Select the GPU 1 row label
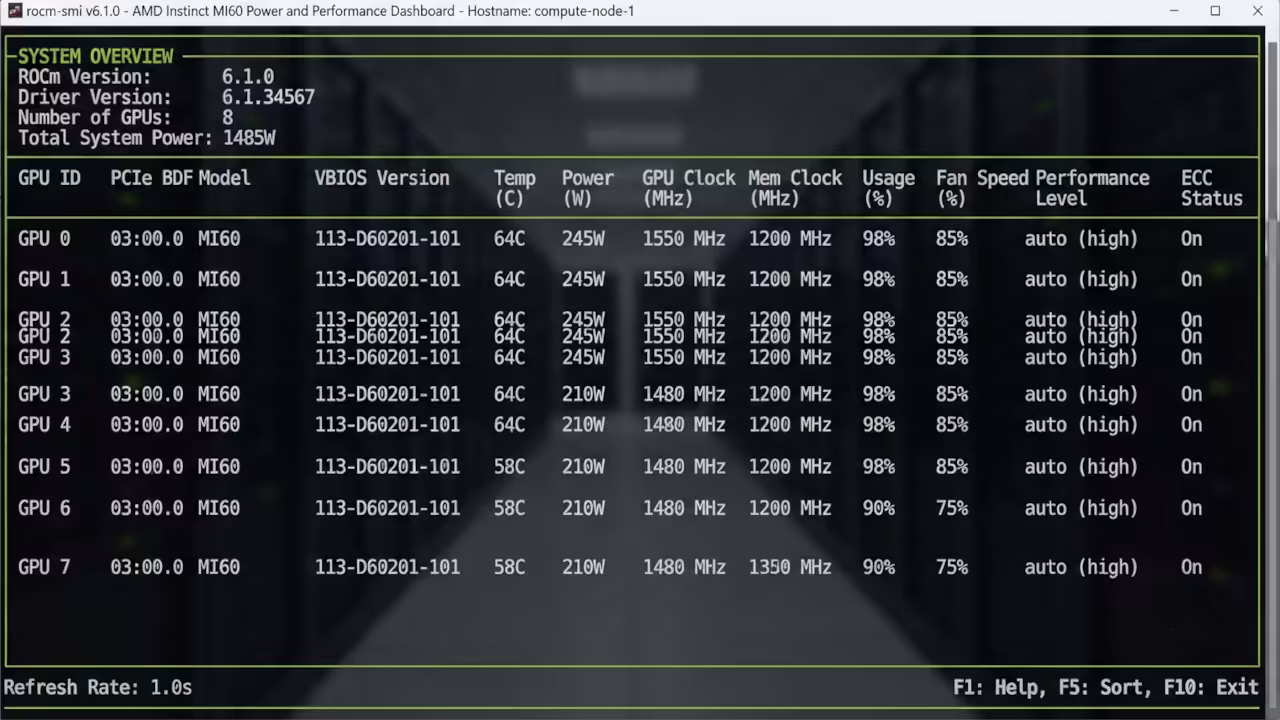Screen dimensions: 1280x720 44,279
